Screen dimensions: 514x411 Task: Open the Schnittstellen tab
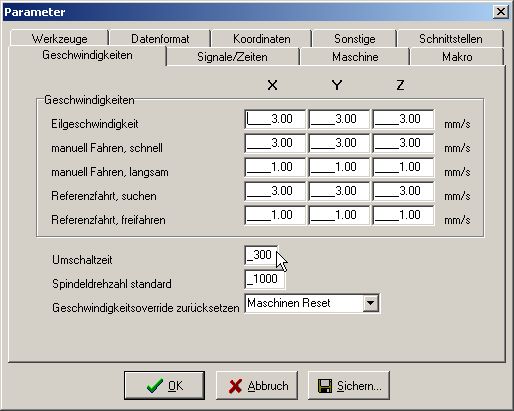pos(450,39)
